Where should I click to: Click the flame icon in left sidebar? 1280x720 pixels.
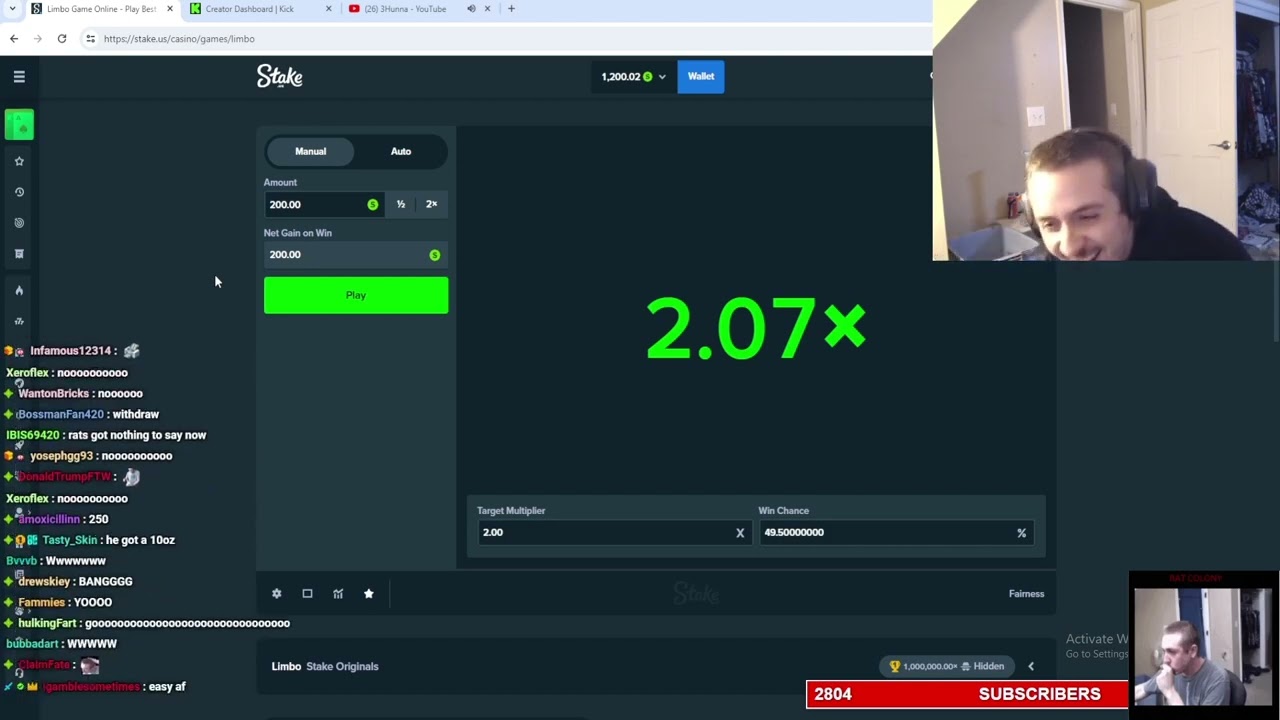[19, 290]
